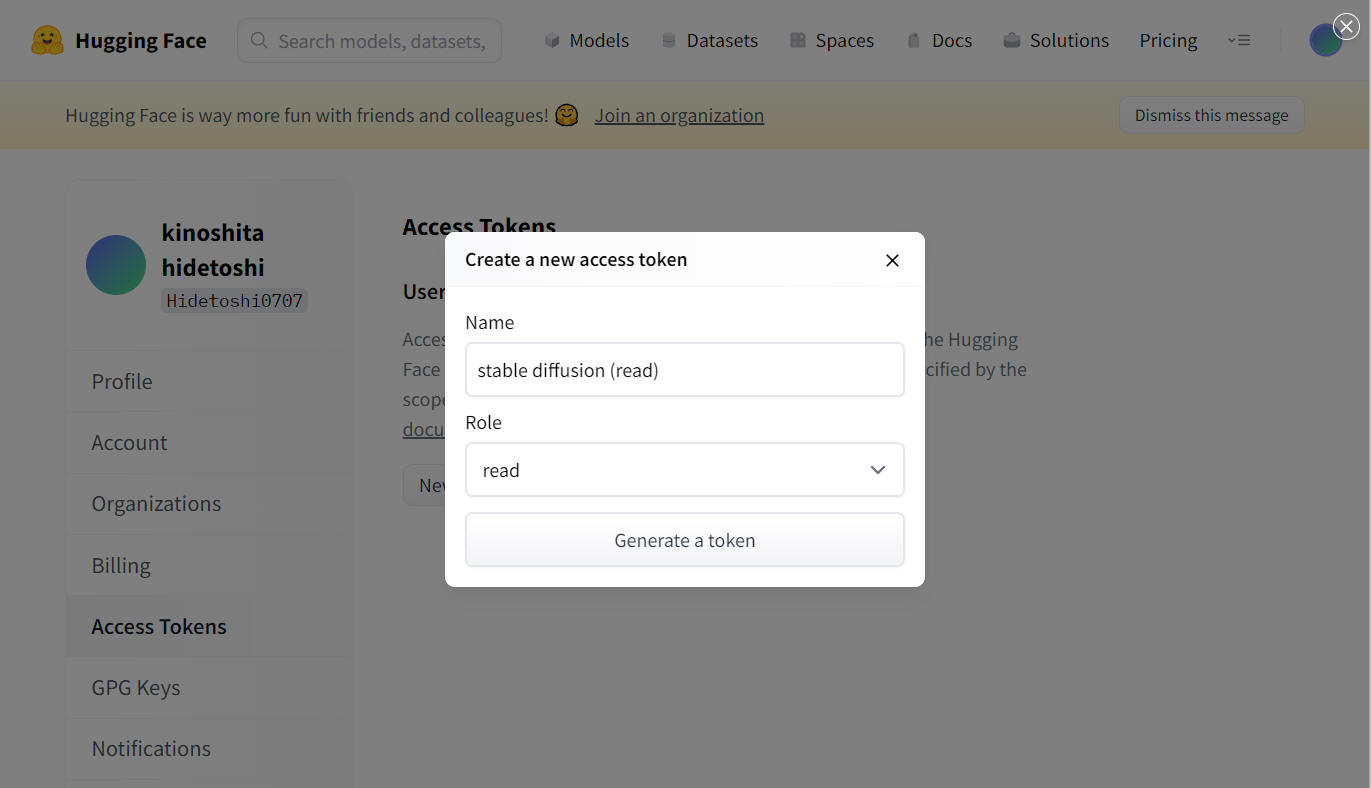
Task: Click the Hugging Face brand name text
Action: click(x=141, y=40)
